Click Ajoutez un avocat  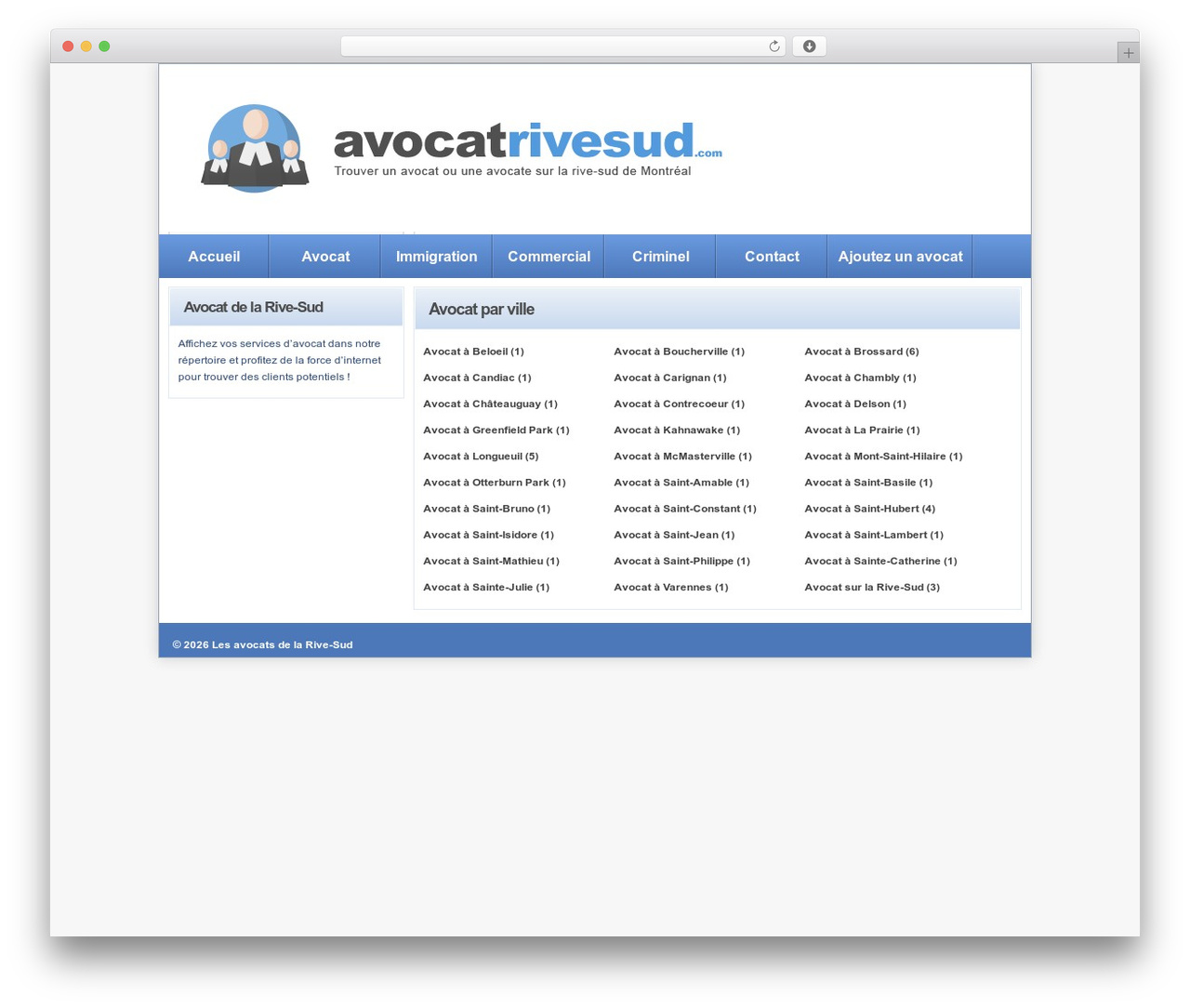point(900,257)
